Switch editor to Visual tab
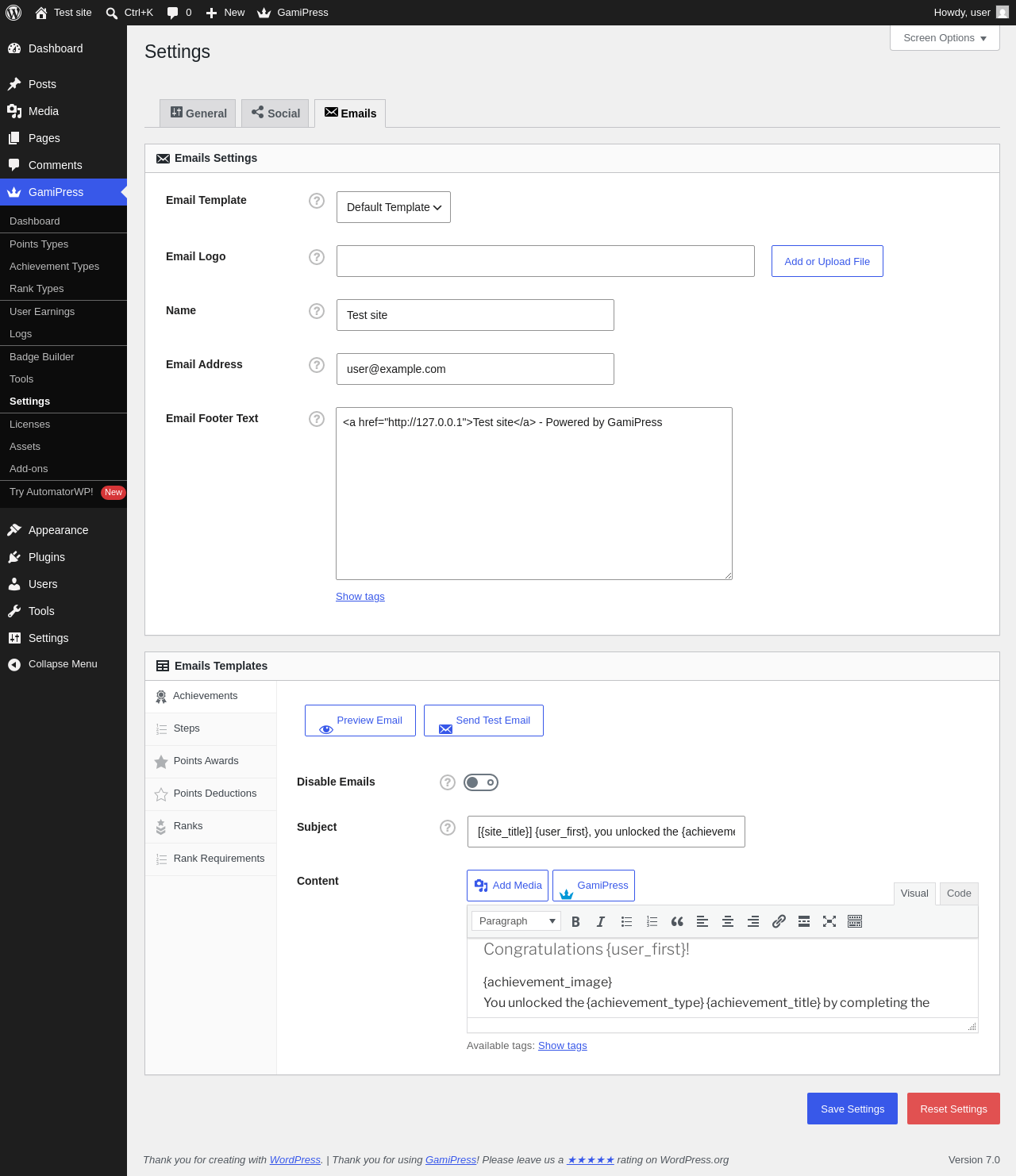Image resolution: width=1016 pixels, height=1176 pixels. click(x=914, y=894)
